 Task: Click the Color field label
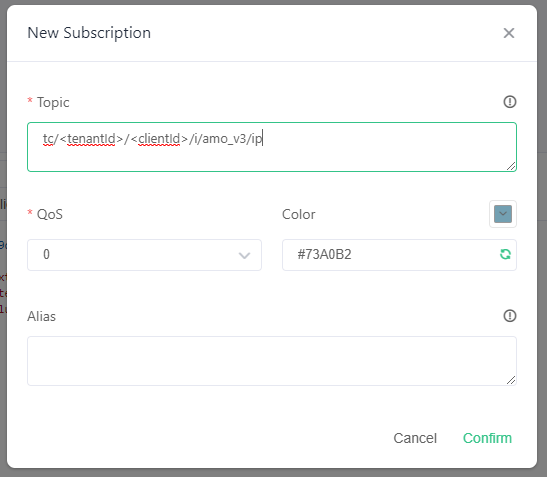click(x=299, y=214)
